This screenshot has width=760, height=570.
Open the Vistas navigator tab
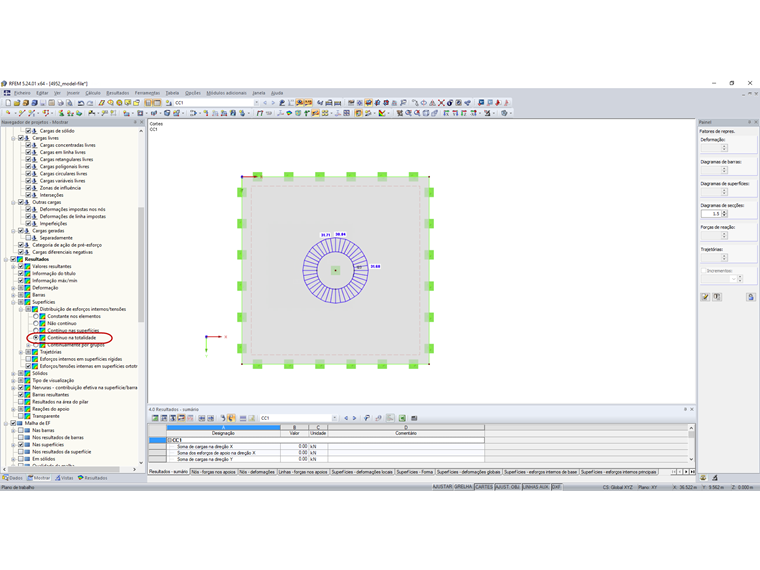pos(64,478)
